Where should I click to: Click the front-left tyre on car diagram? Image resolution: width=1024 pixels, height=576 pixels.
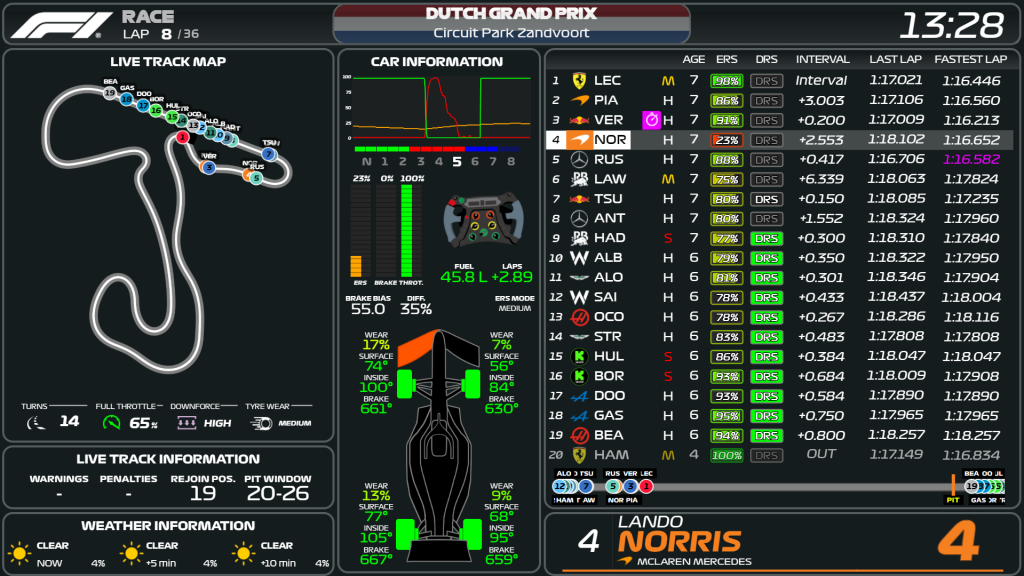coord(405,384)
